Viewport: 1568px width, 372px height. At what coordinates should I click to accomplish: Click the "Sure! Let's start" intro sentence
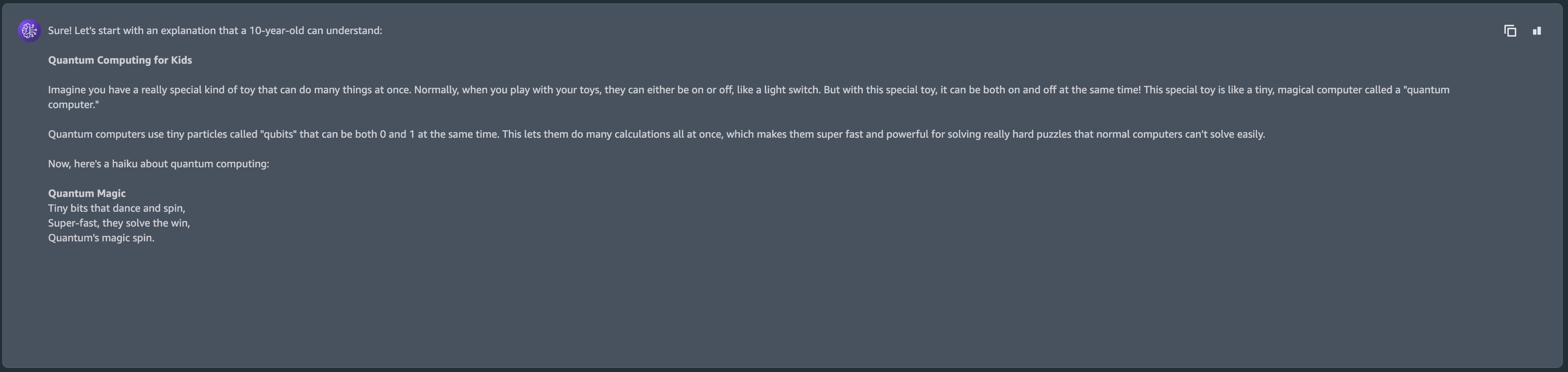tap(215, 31)
